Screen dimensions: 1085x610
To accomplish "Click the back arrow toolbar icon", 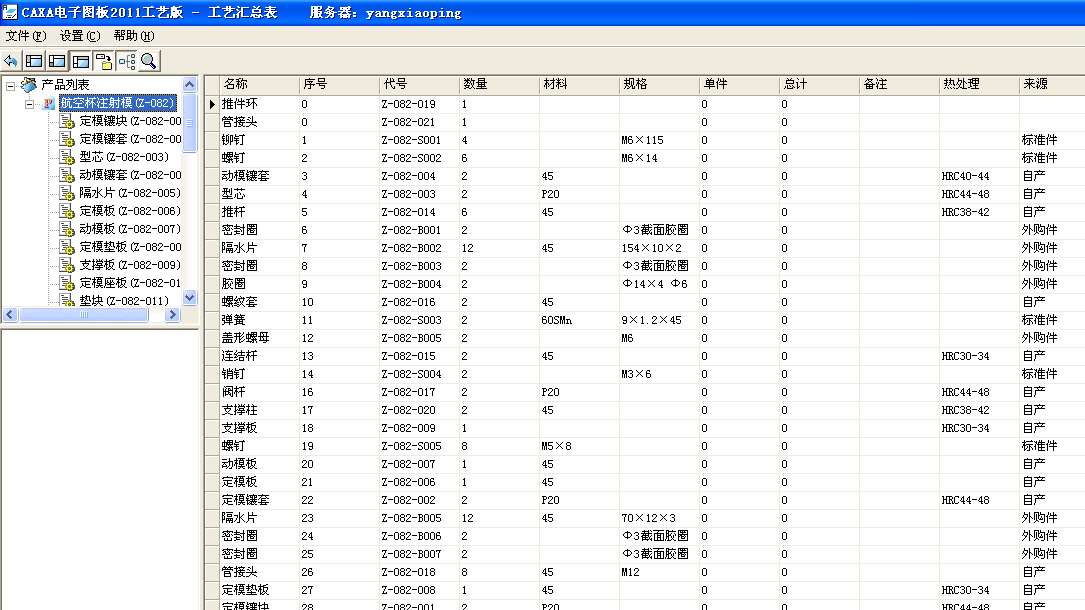I will point(11,61).
